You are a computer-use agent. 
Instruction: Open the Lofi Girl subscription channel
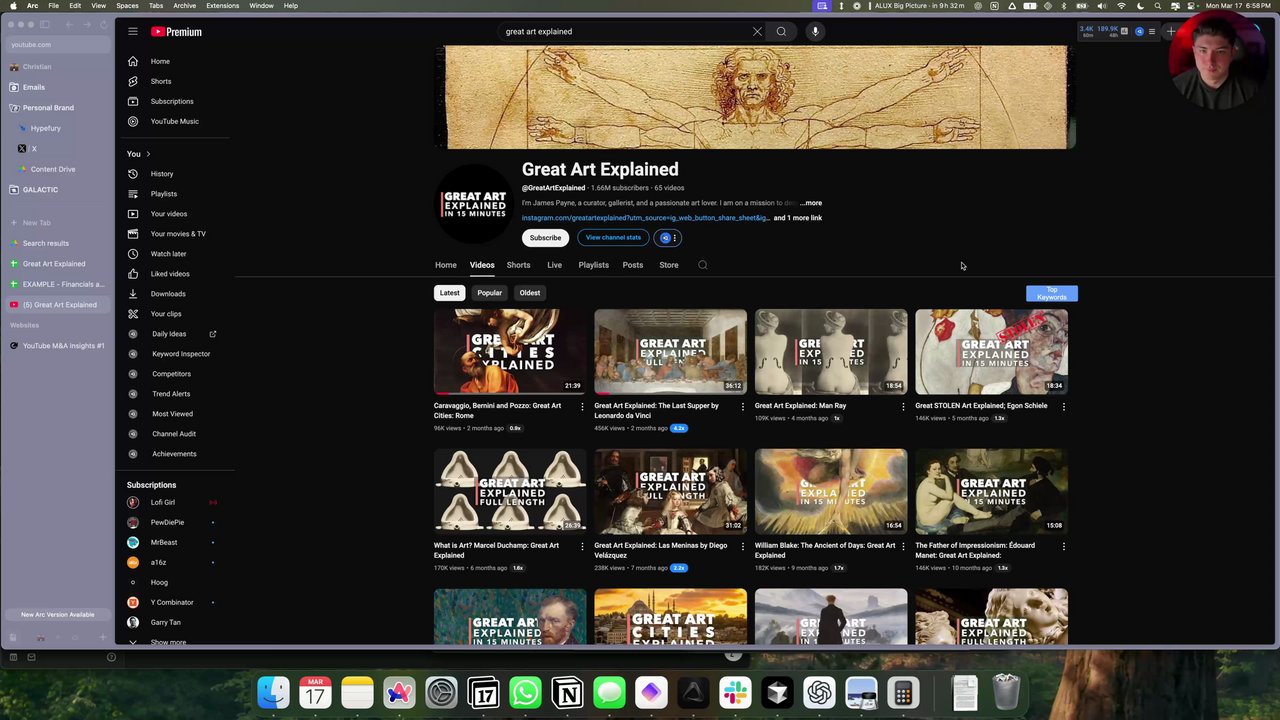(x=163, y=502)
